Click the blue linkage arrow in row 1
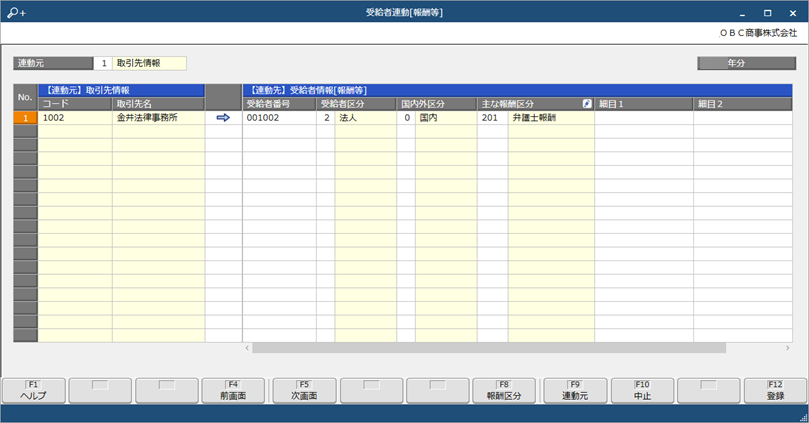 [x=223, y=118]
